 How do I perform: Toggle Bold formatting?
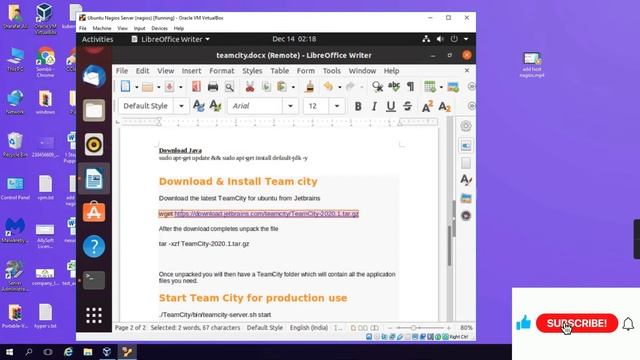click(358, 106)
